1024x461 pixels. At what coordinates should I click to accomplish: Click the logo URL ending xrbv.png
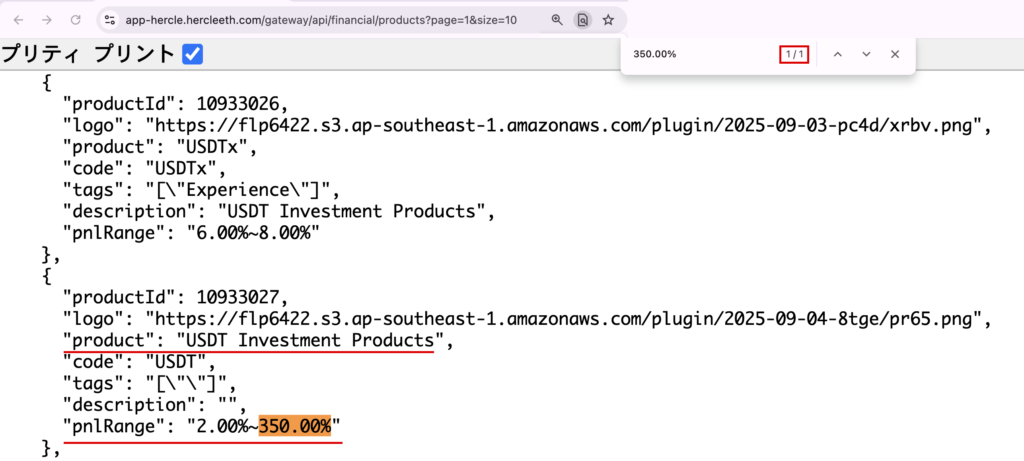click(x=564, y=125)
